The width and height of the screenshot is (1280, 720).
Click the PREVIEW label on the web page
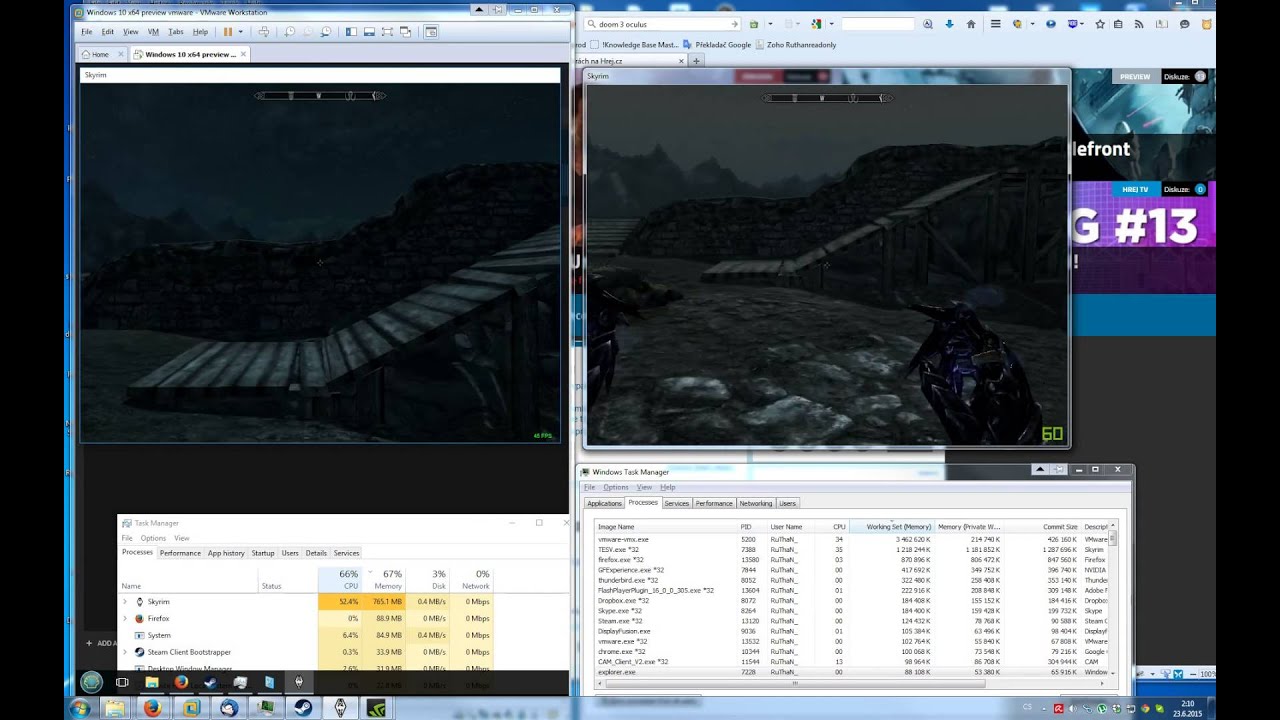tap(1135, 77)
